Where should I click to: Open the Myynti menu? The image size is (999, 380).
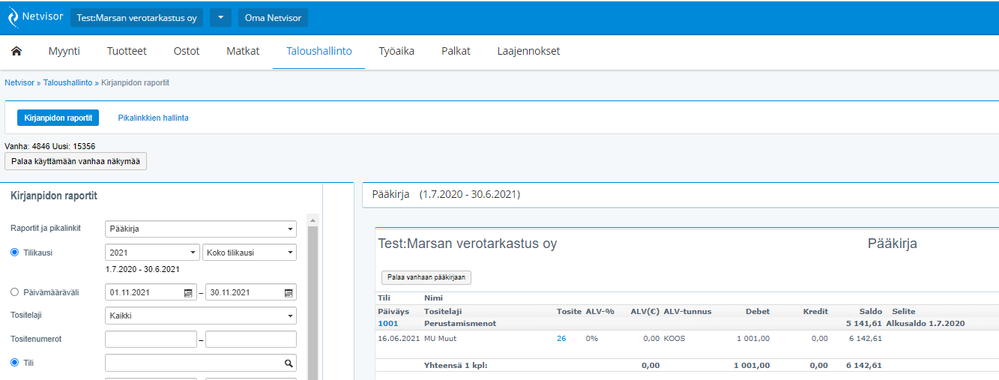pyautogui.click(x=64, y=52)
